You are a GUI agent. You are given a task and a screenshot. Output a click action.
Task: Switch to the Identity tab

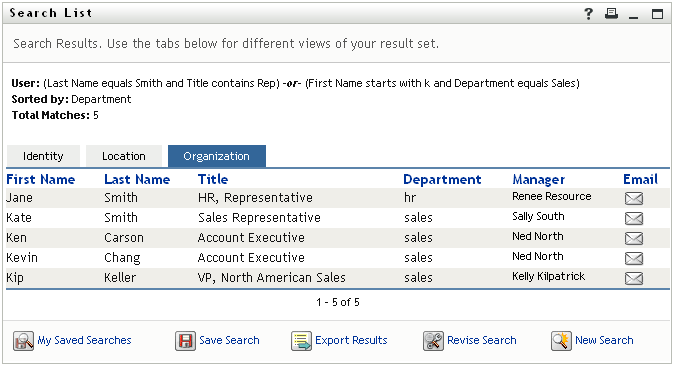[x=43, y=156]
